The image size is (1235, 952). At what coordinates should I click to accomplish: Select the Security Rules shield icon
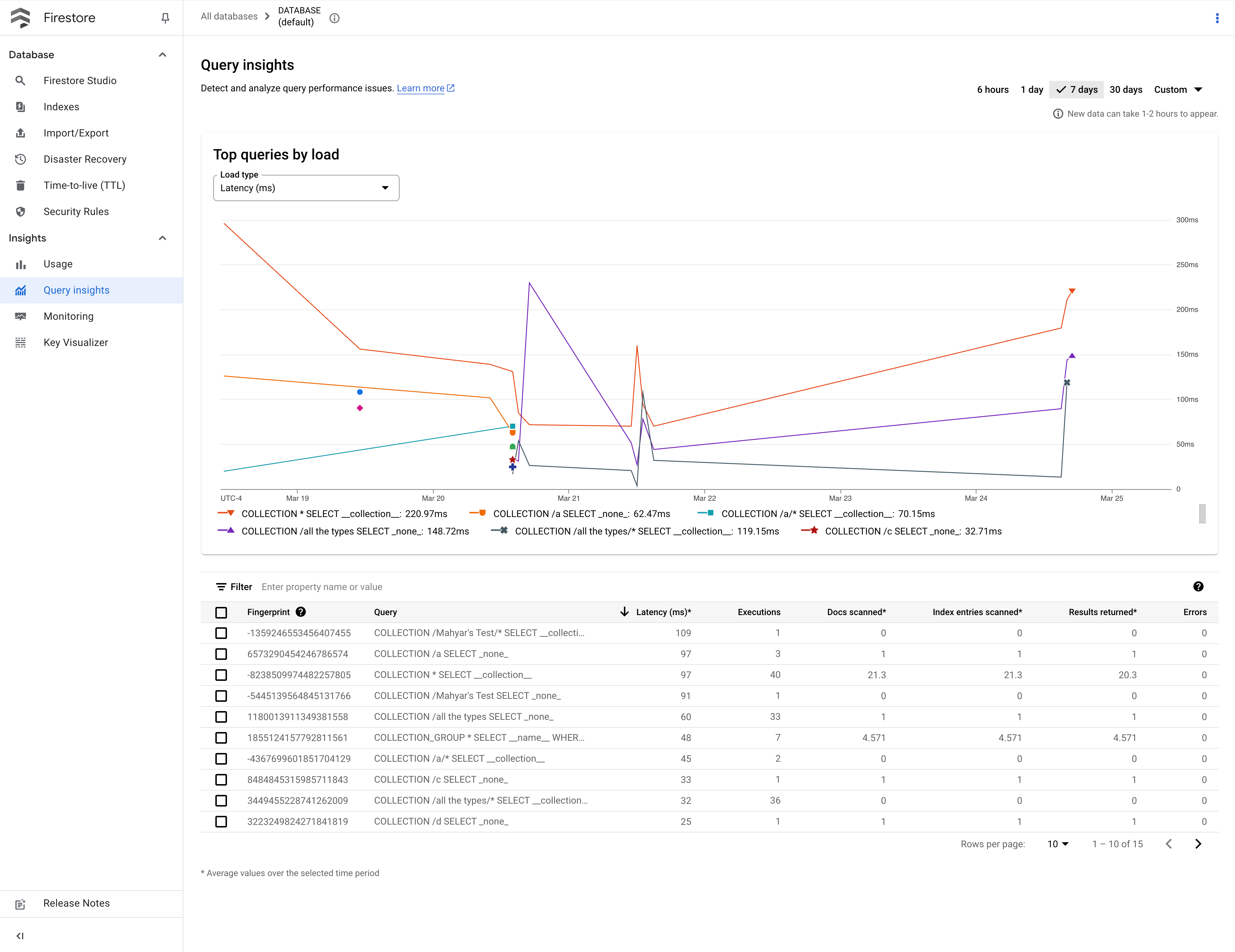(20, 212)
